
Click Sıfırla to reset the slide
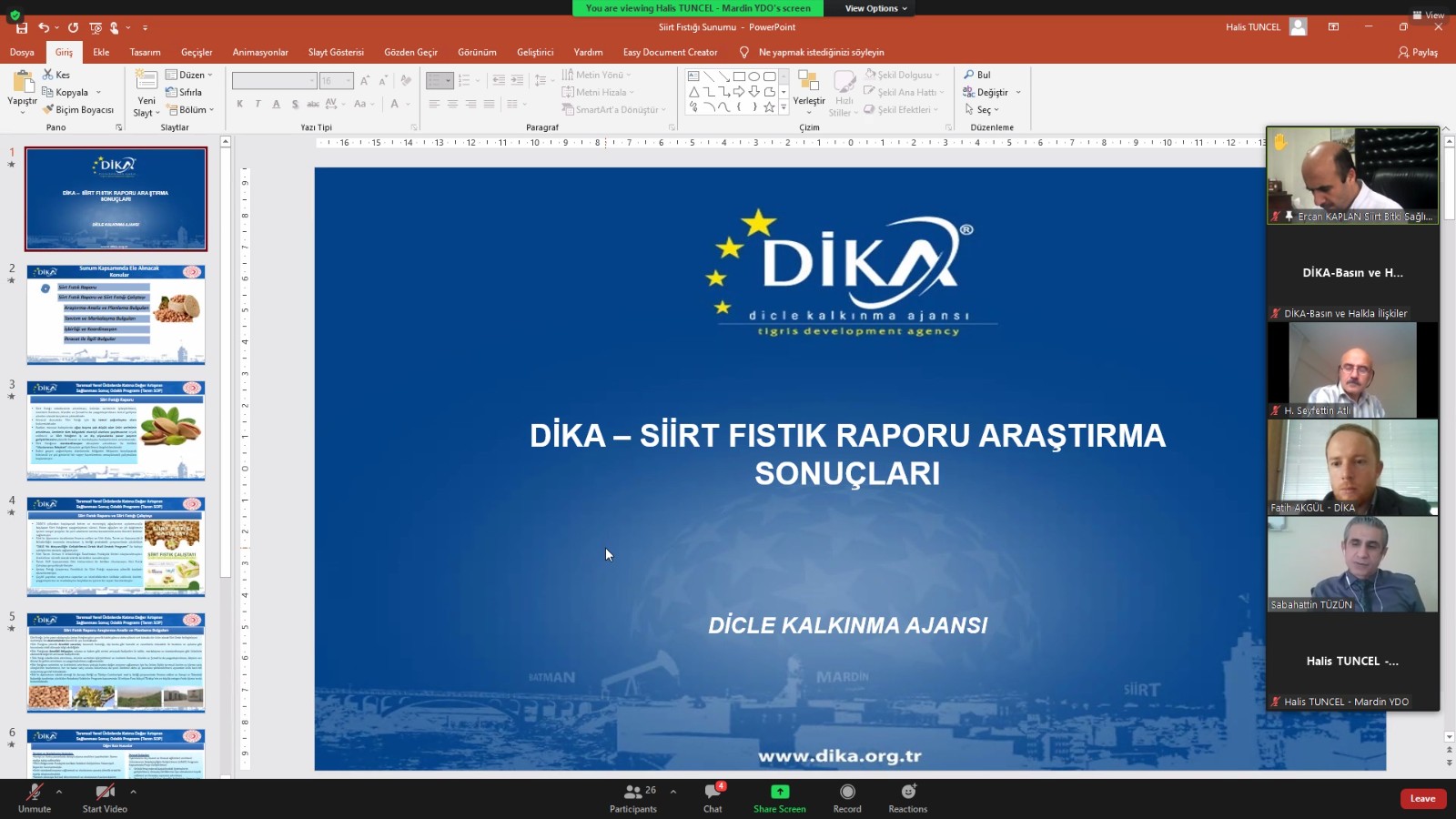pyautogui.click(x=184, y=92)
